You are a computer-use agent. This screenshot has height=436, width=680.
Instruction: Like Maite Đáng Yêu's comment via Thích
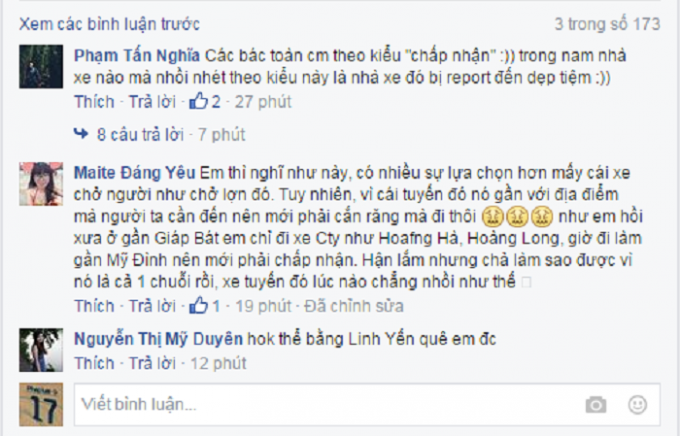(94, 306)
